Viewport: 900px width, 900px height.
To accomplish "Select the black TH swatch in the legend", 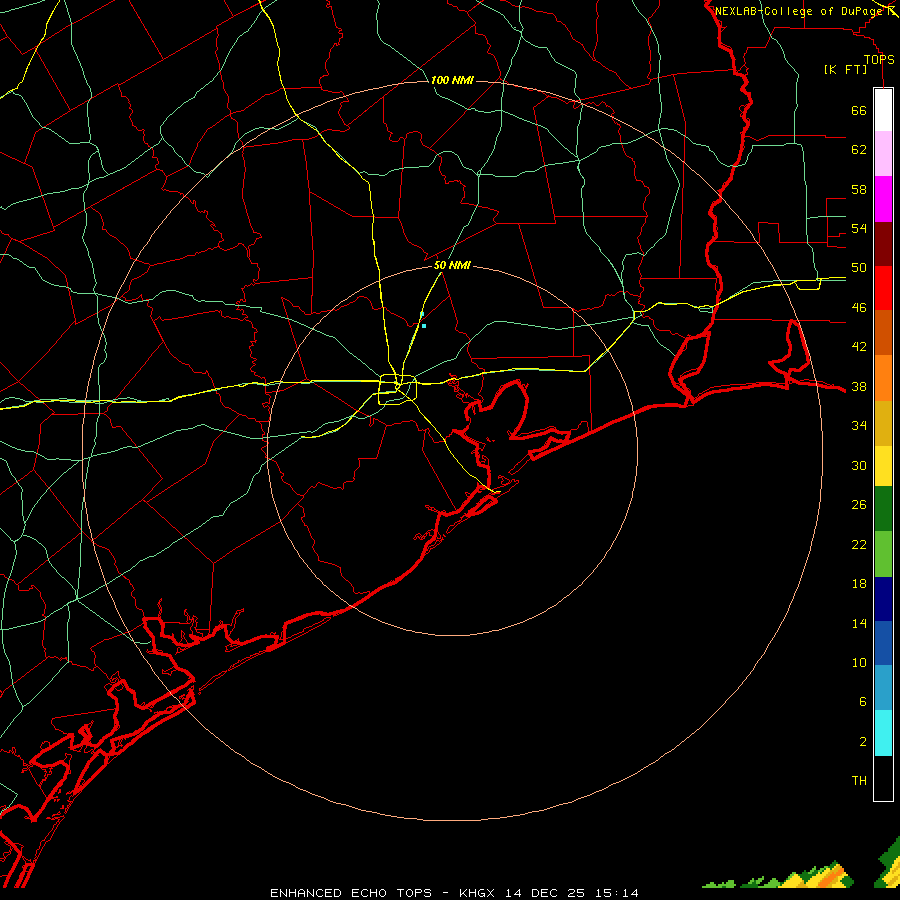I will click(x=883, y=778).
